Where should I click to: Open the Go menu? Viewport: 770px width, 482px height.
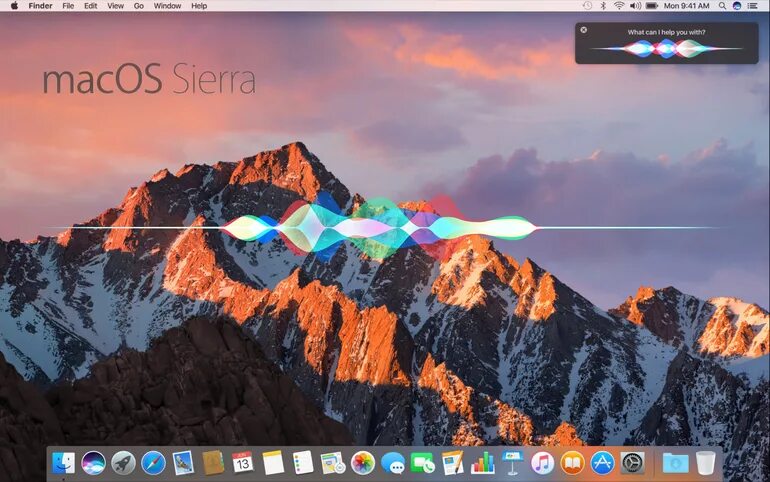pyautogui.click(x=139, y=6)
